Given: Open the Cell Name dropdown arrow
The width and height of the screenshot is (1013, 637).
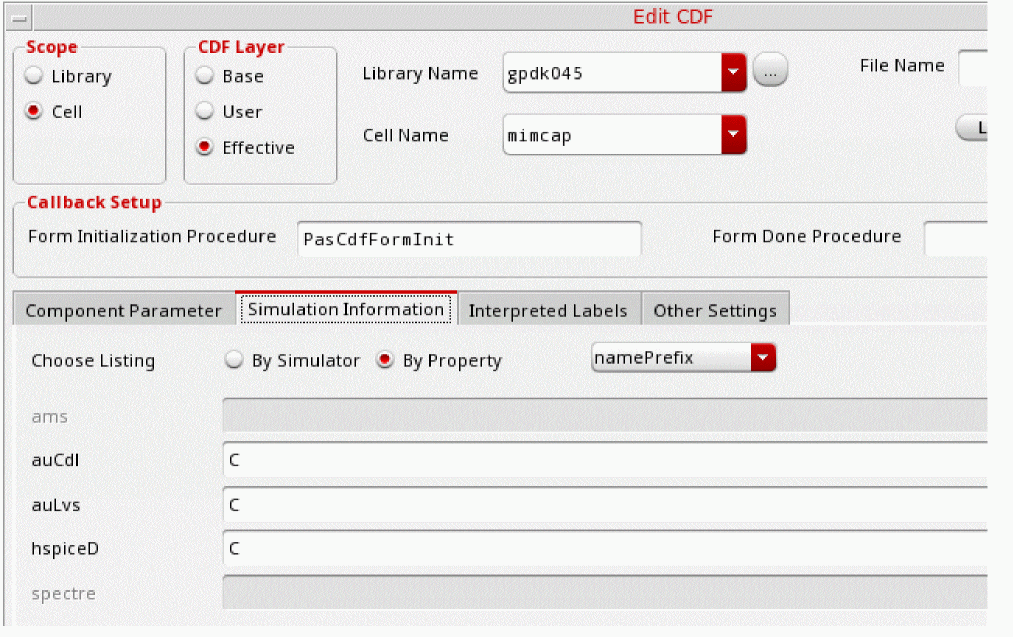Looking at the screenshot, I should pos(733,134).
